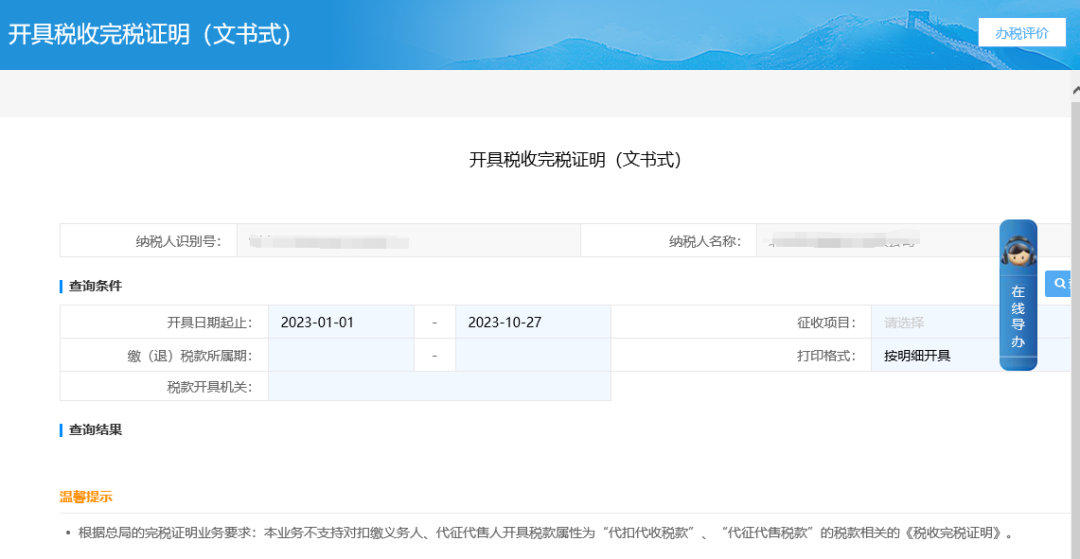This screenshot has height=559, width=1080.
Task: Click the 开具日期起止 label
Action: tap(209, 323)
